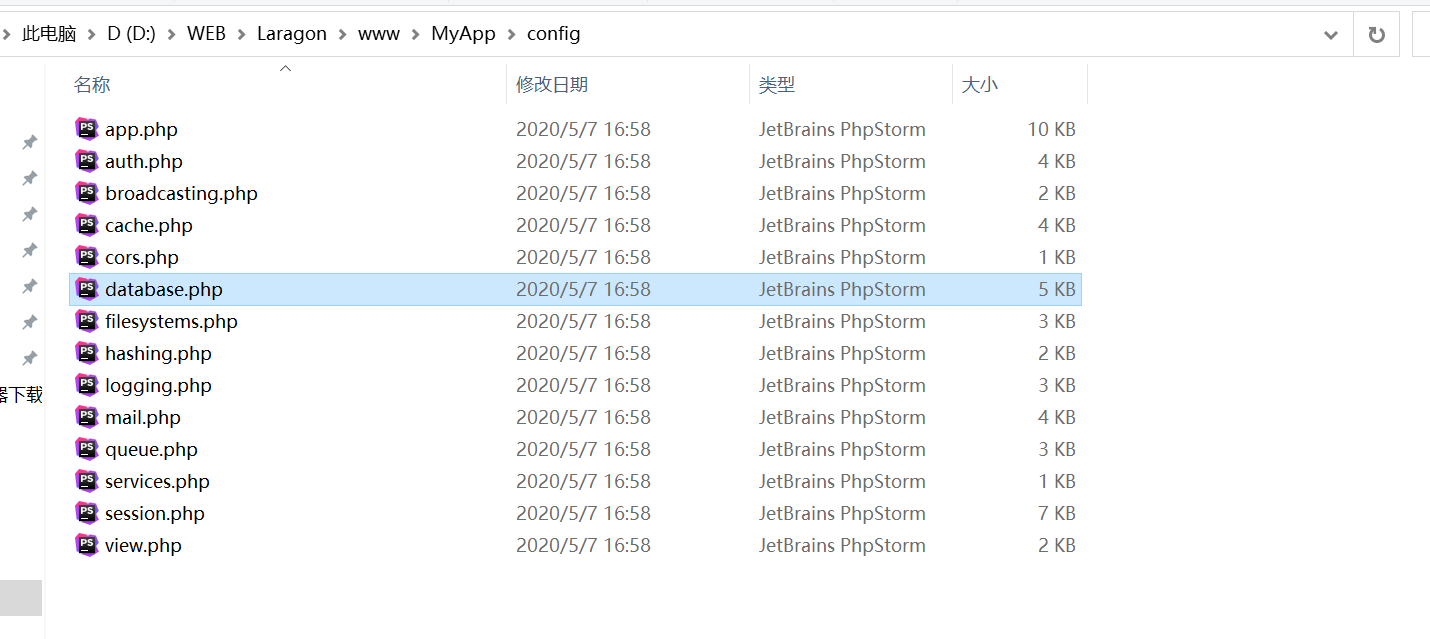The width and height of the screenshot is (1430, 639).
Task: Expand the chevron after WEB in path
Action: (241, 34)
